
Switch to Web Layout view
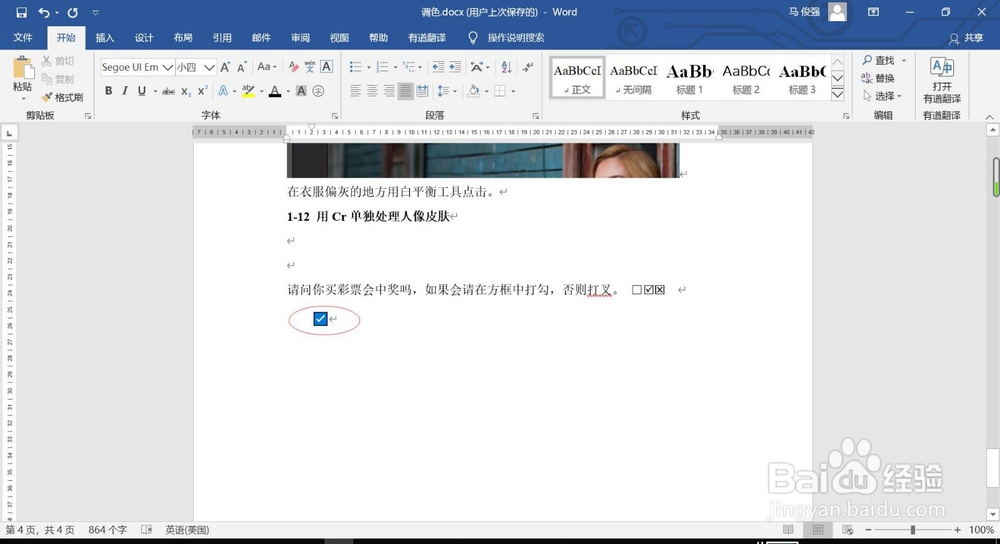click(848, 530)
